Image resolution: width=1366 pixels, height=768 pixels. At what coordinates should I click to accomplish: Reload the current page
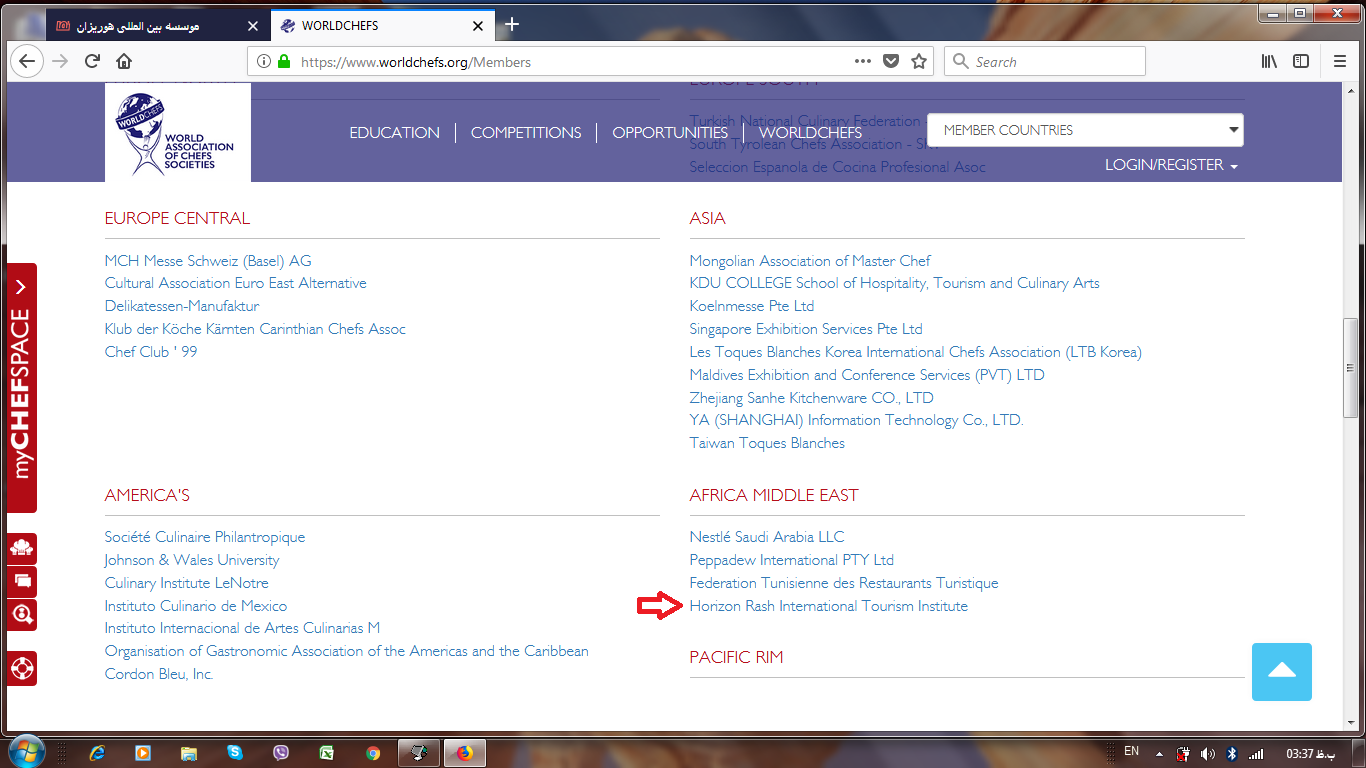pos(92,61)
